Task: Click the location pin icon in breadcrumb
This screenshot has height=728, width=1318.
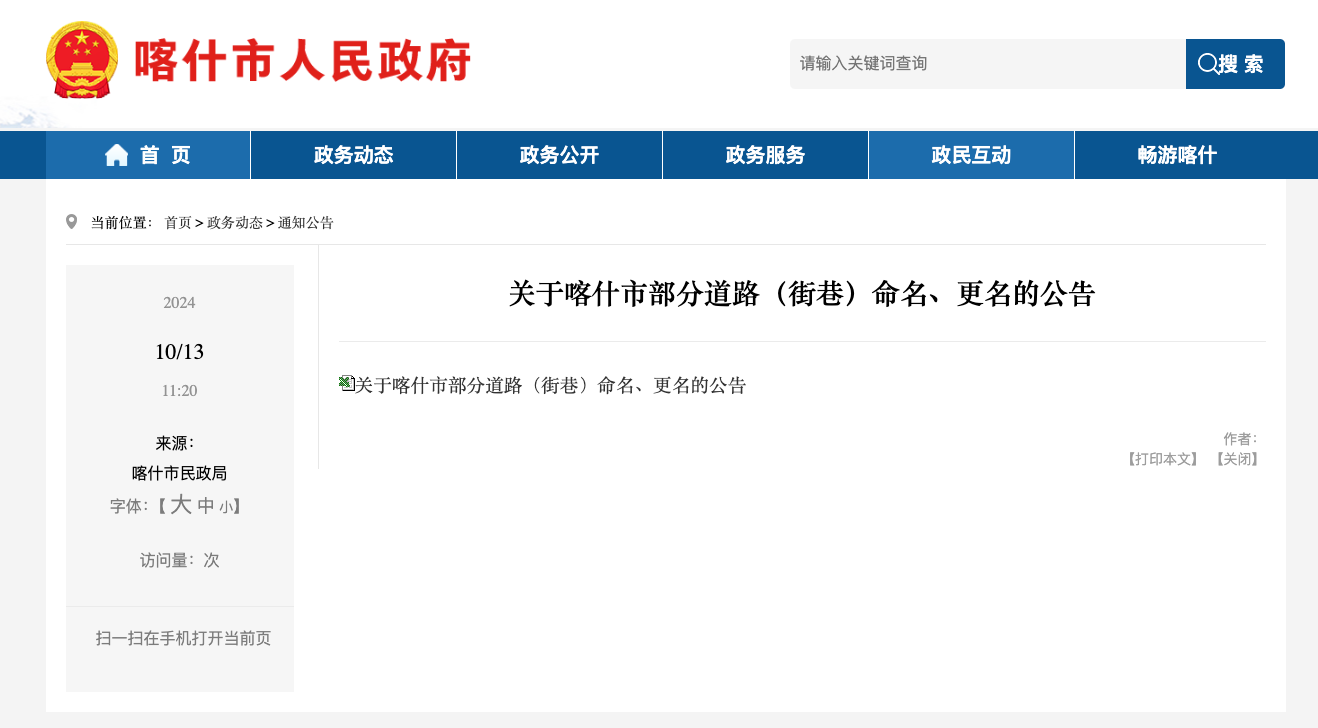Action: click(72, 222)
